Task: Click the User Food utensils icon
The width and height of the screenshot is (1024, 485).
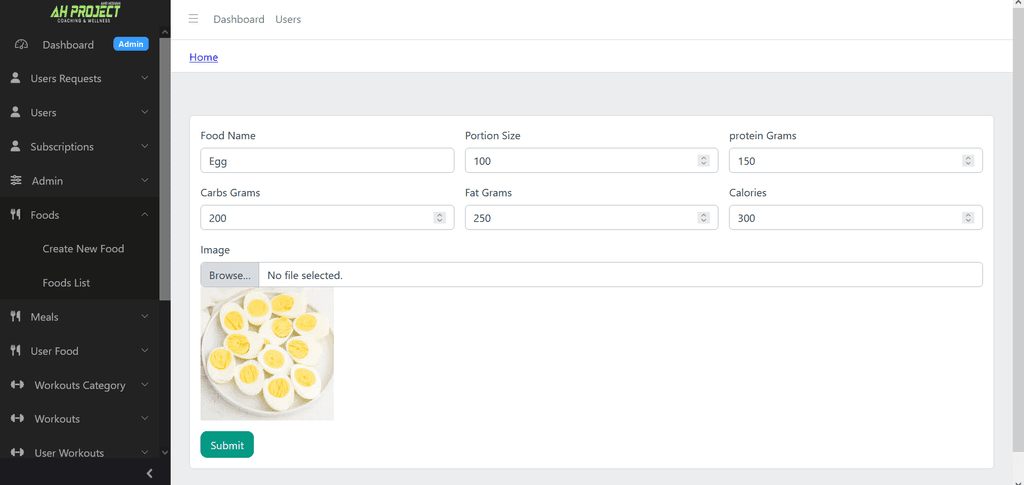Action: pos(16,351)
